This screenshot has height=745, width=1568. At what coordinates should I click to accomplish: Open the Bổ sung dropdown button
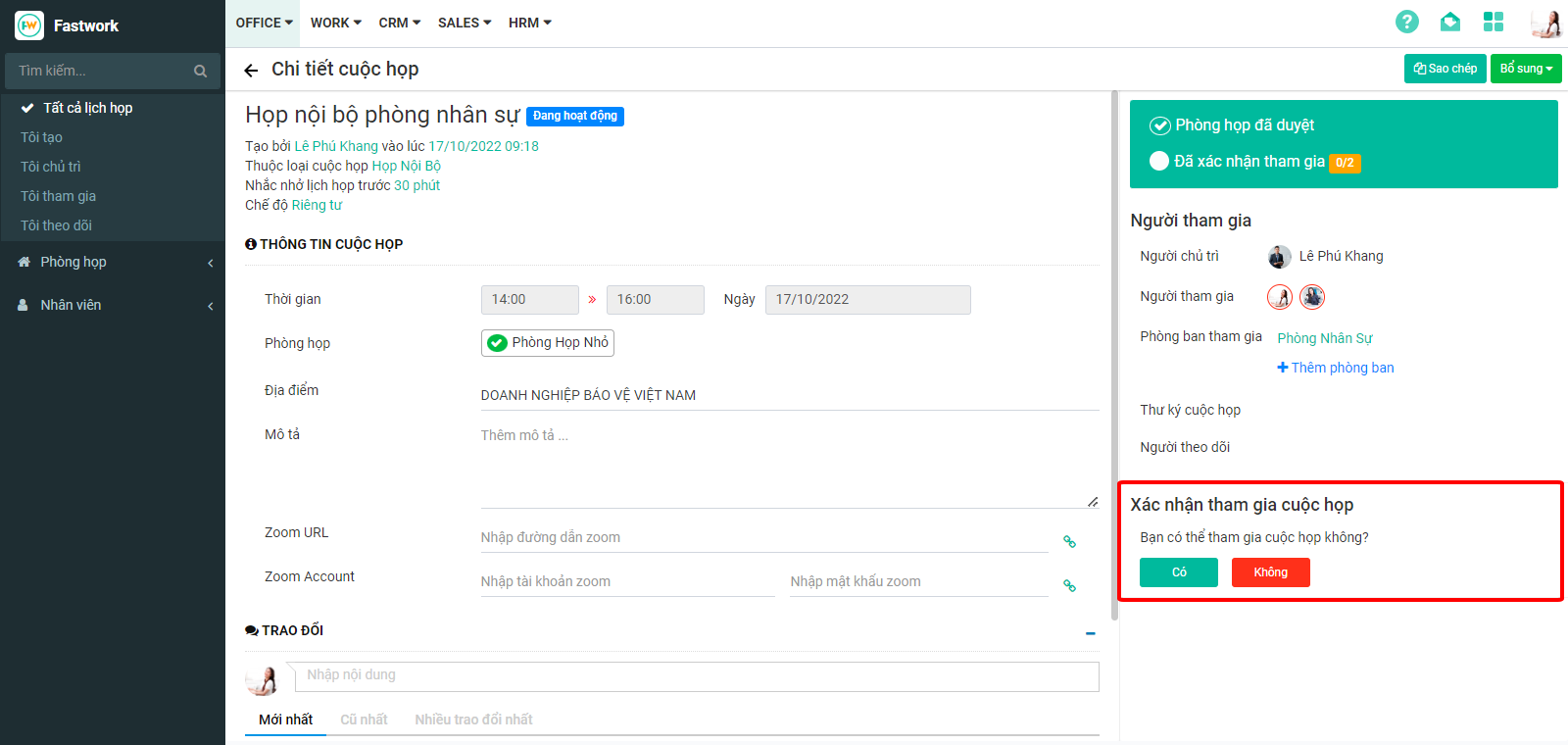coord(1525,69)
